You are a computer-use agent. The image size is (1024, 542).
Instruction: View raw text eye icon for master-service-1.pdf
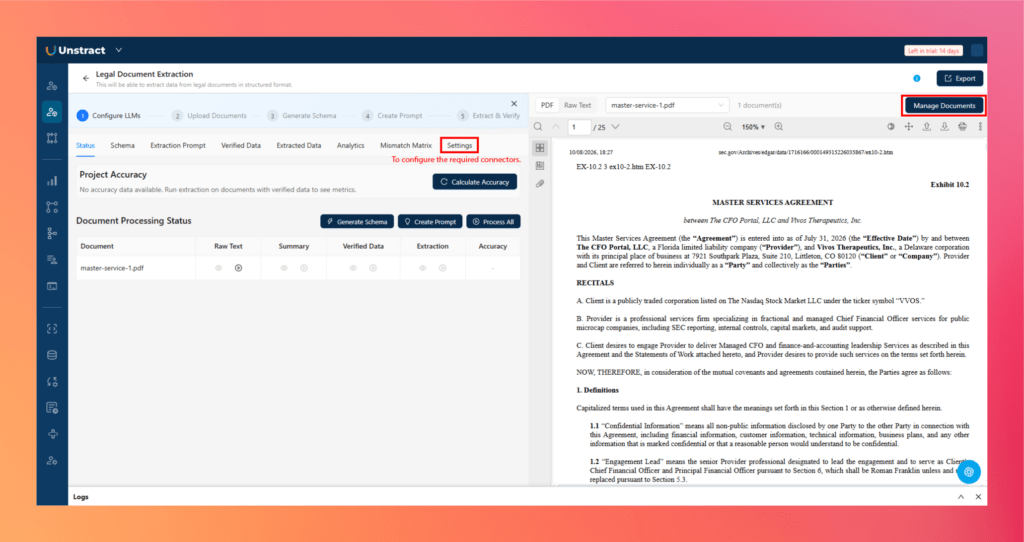pos(219,268)
